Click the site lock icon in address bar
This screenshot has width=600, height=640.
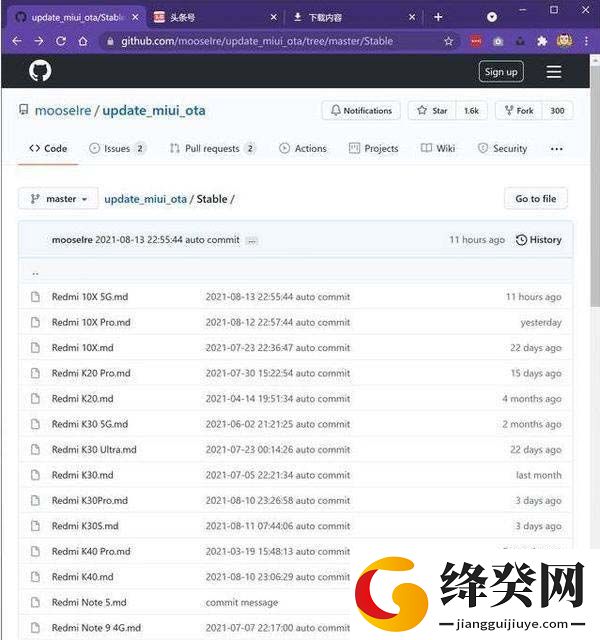tap(110, 41)
